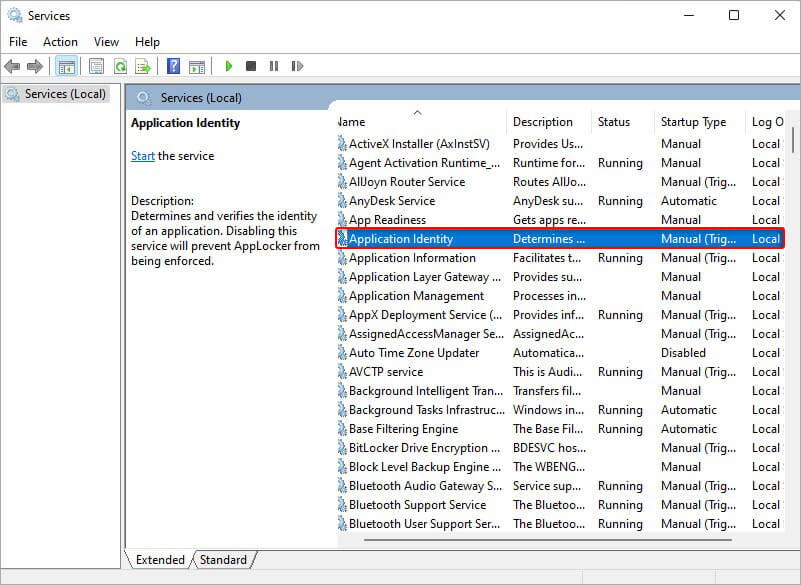801x585 pixels.
Task: Open the Help question-mark icon
Action: tap(173, 66)
